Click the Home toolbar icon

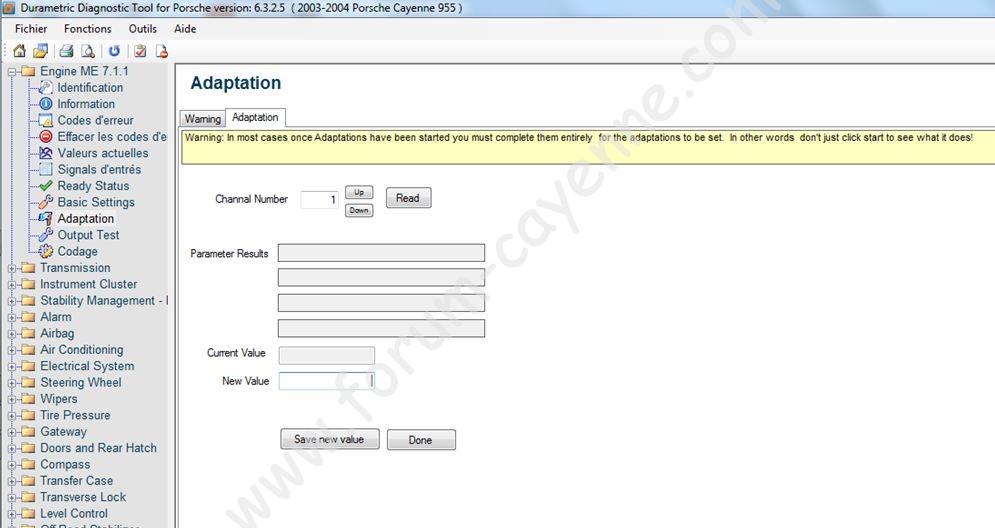(x=19, y=51)
